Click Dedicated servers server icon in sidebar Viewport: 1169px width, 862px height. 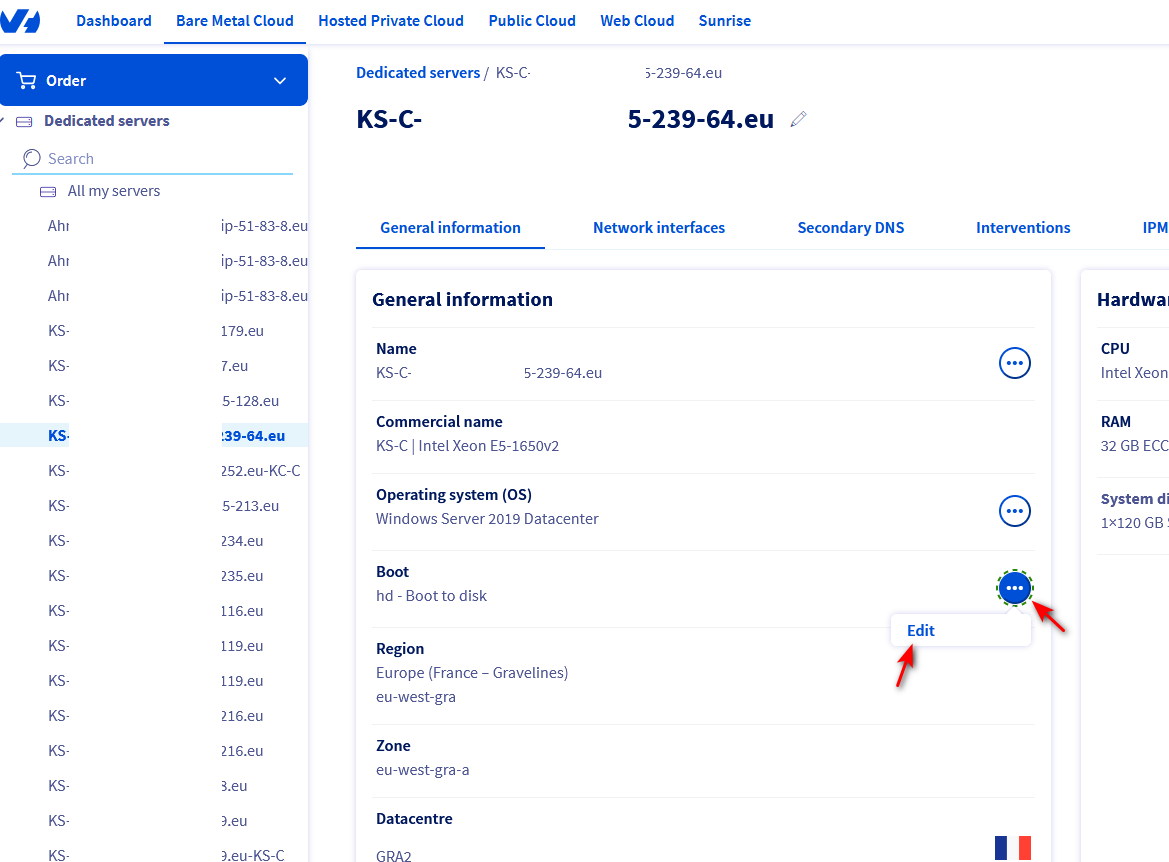click(24, 122)
